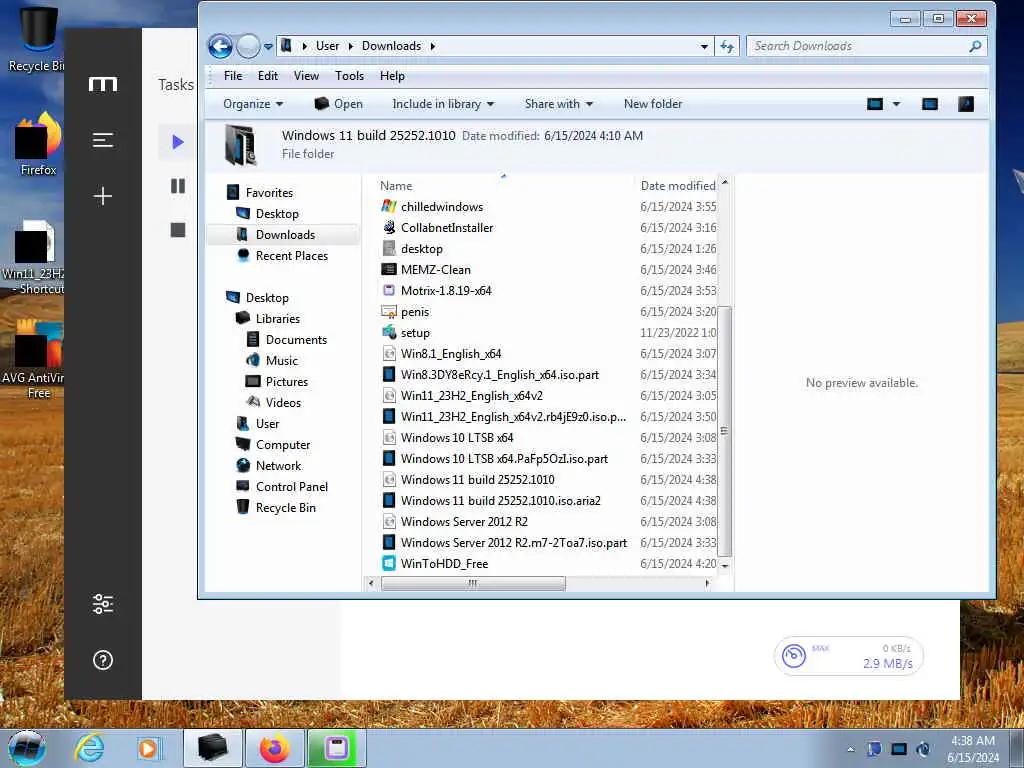Image resolution: width=1024 pixels, height=768 pixels.
Task: Open the Motrix task list menu icon
Action: click(x=103, y=140)
